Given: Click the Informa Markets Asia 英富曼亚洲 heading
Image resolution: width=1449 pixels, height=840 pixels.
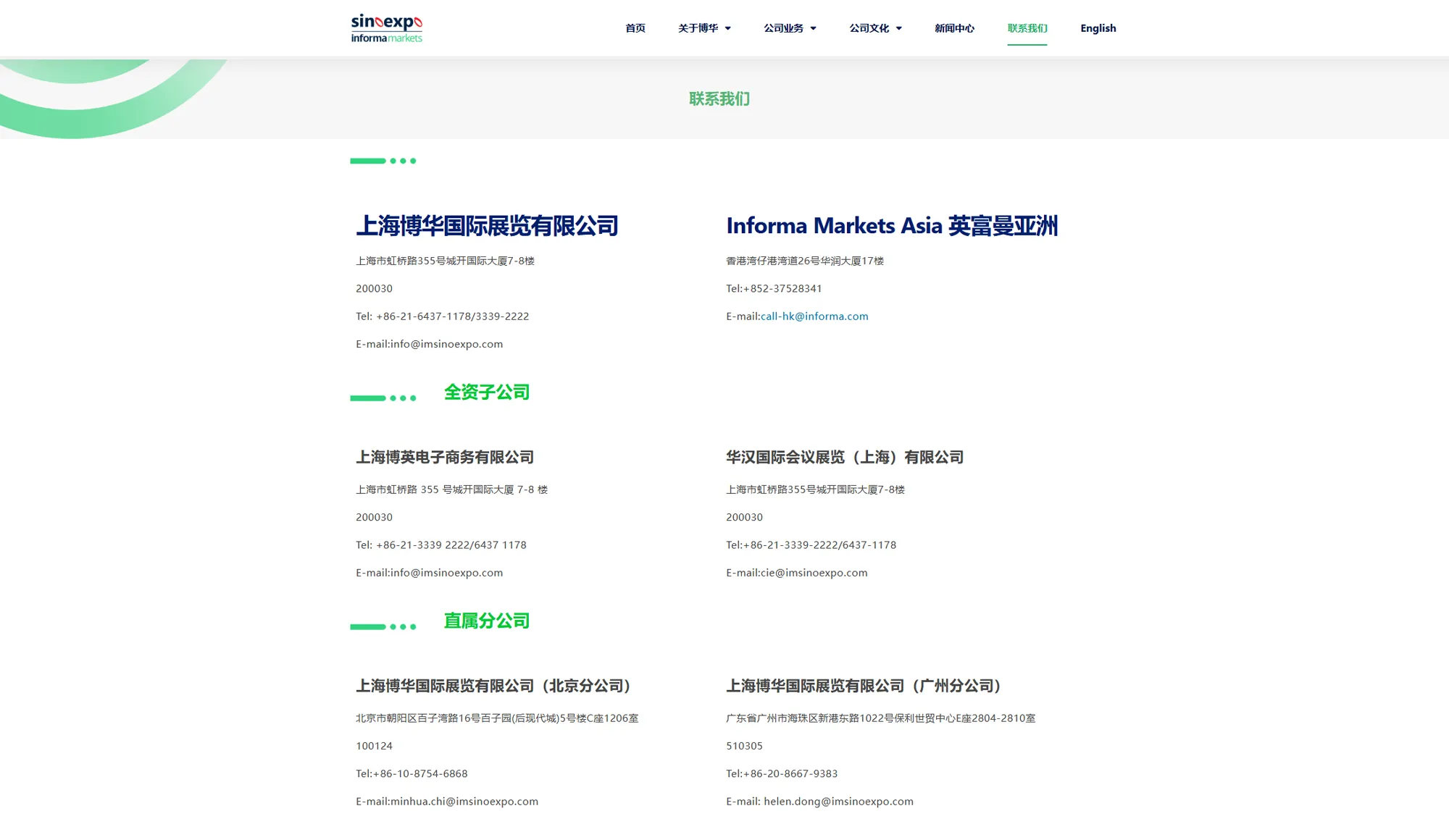Looking at the screenshot, I should (x=891, y=226).
